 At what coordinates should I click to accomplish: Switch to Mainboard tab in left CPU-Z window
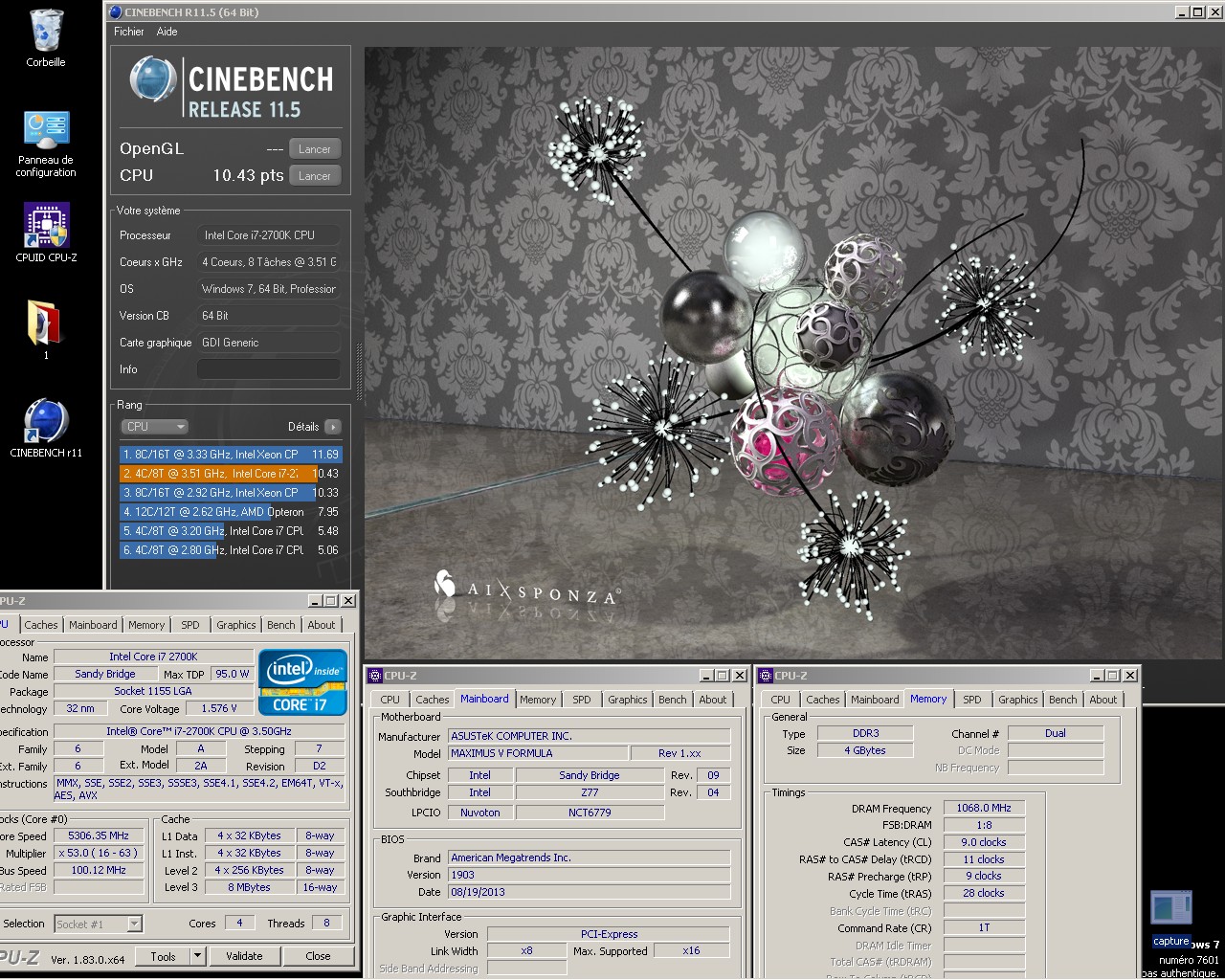[x=93, y=625]
